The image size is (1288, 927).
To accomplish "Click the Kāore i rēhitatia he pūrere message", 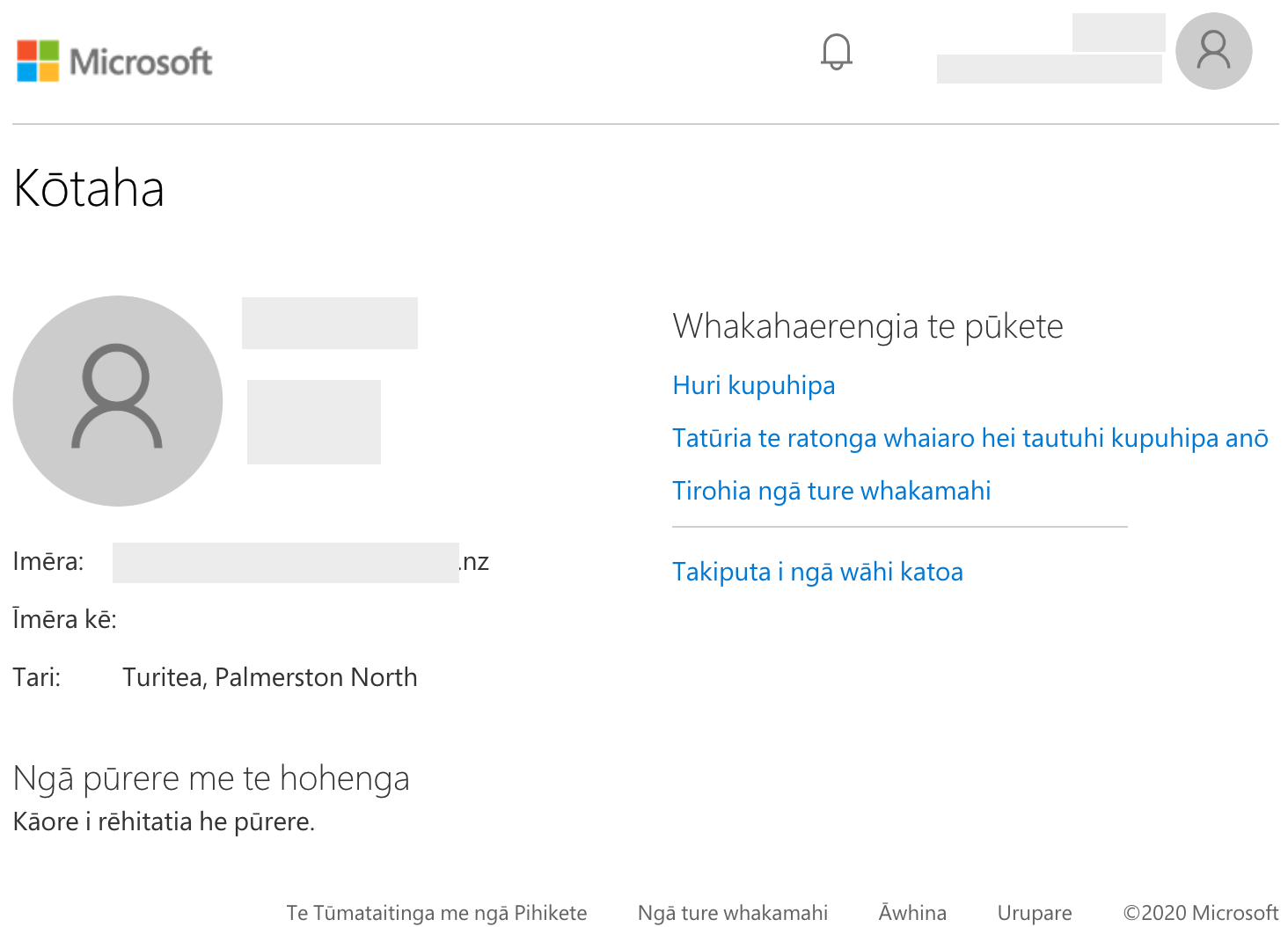I will click(x=164, y=821).
